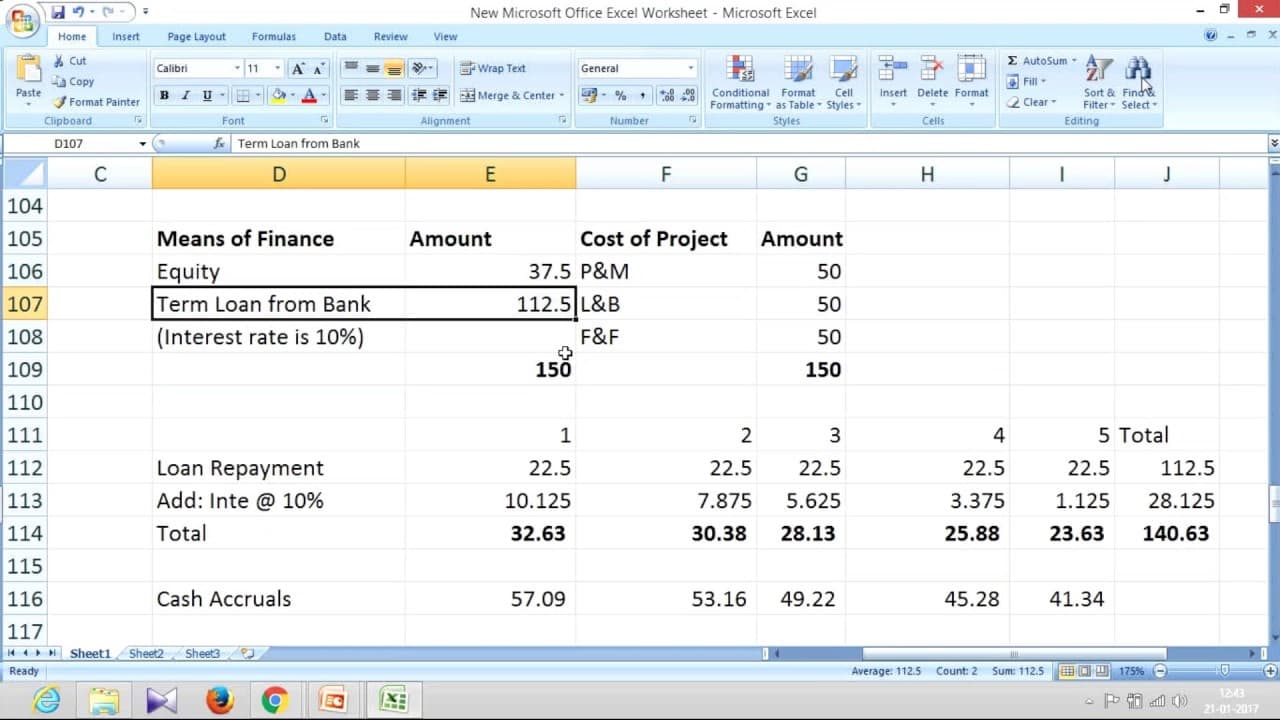Switch to the Review tab
The image size is (1280, 720).
(390, 37)
